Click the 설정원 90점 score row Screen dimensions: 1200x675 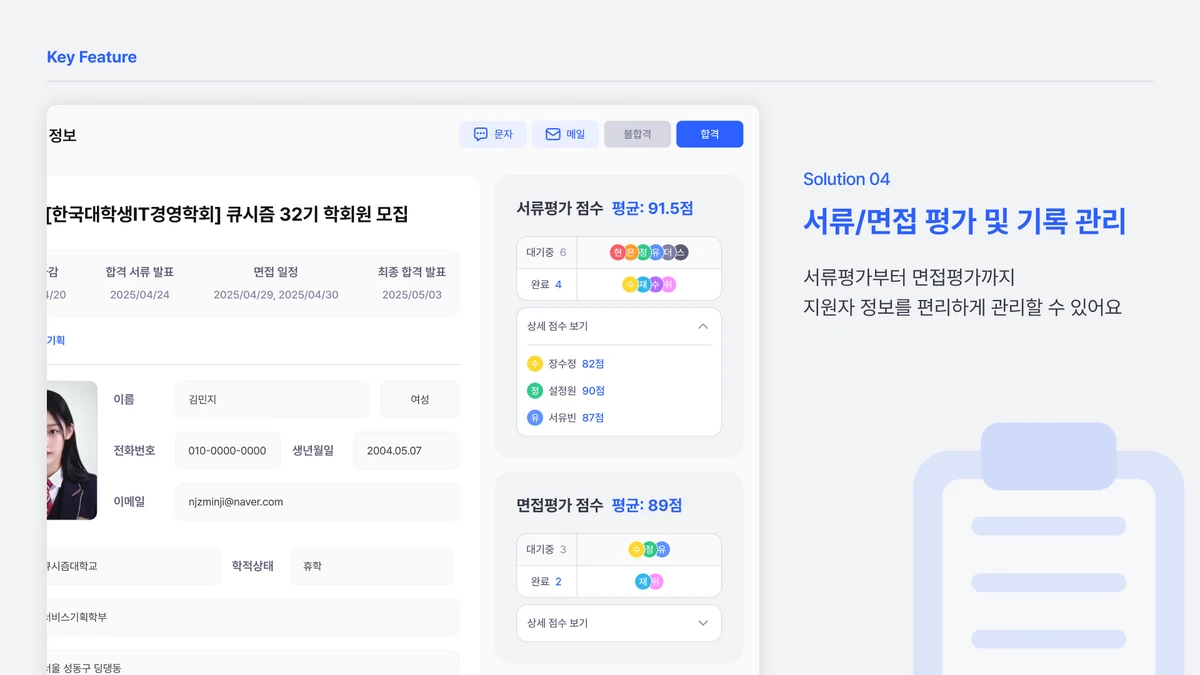[566, 391]
